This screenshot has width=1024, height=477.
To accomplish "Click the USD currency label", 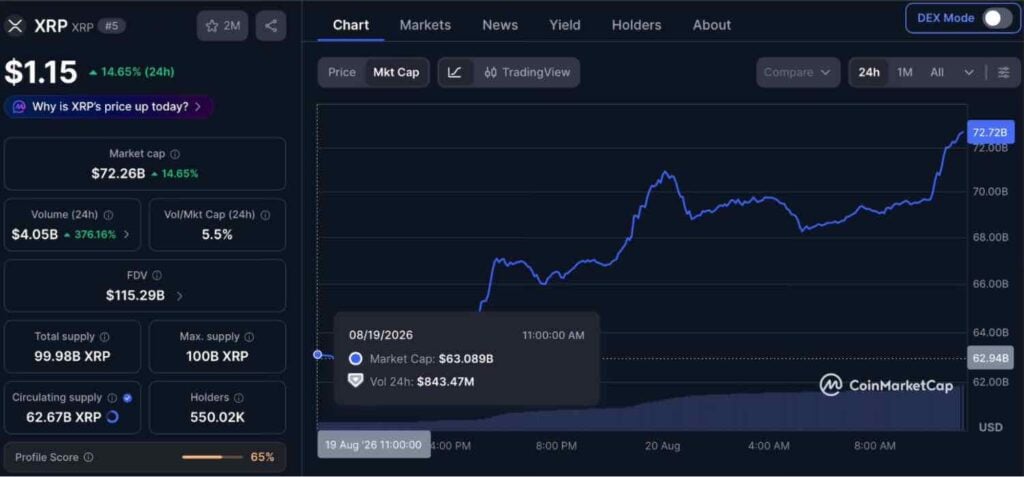I will coord(990,427).
